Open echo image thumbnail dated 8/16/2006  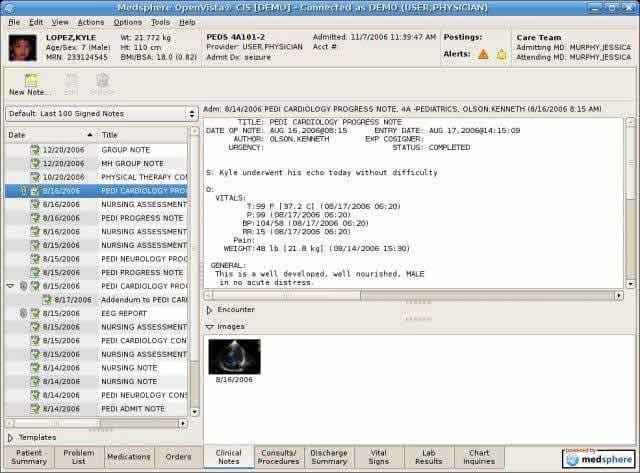[x=234, y=357]
